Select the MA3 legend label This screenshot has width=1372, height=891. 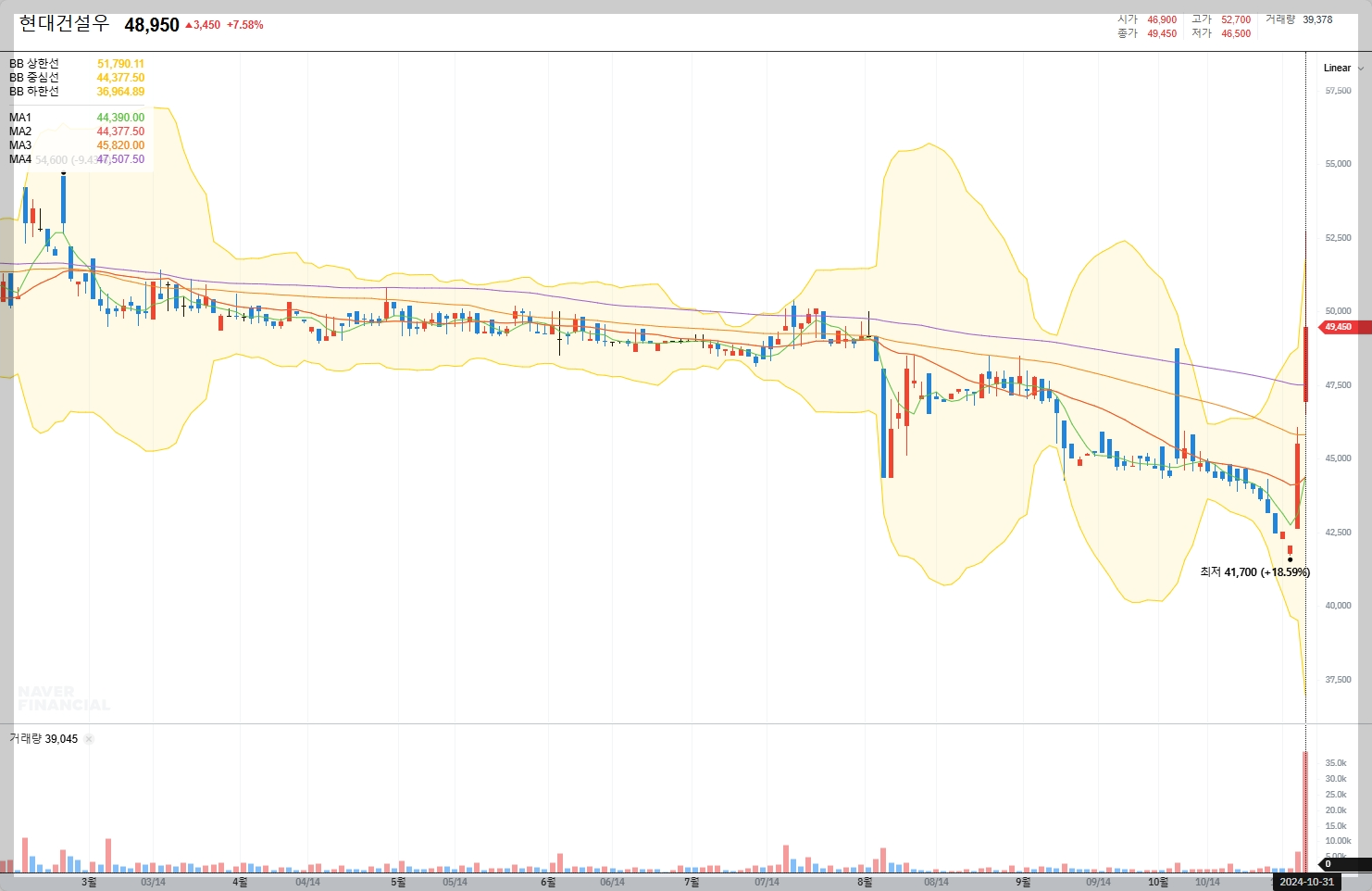click(x=20, y=145)
